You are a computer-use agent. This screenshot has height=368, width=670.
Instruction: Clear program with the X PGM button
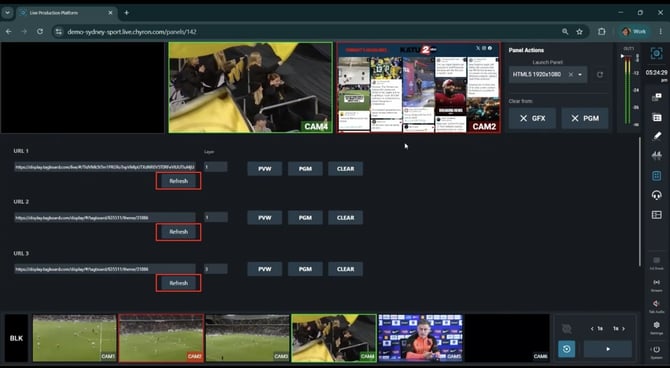click(x=585, y=118)
